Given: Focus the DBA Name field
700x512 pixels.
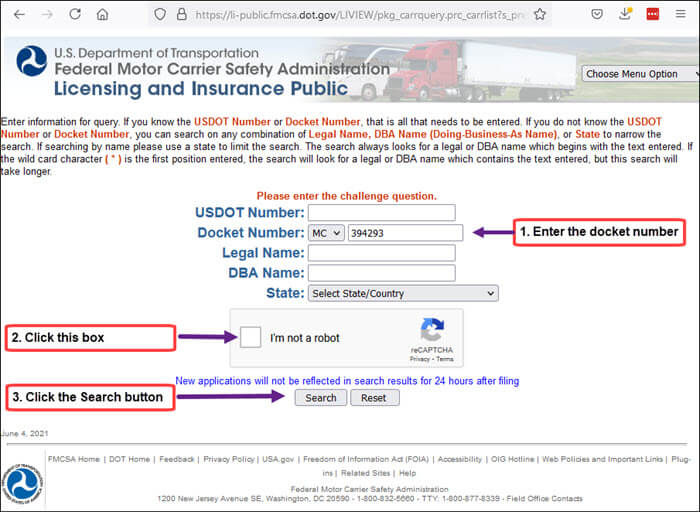Looking at the screenshot, I should point(382,273).
